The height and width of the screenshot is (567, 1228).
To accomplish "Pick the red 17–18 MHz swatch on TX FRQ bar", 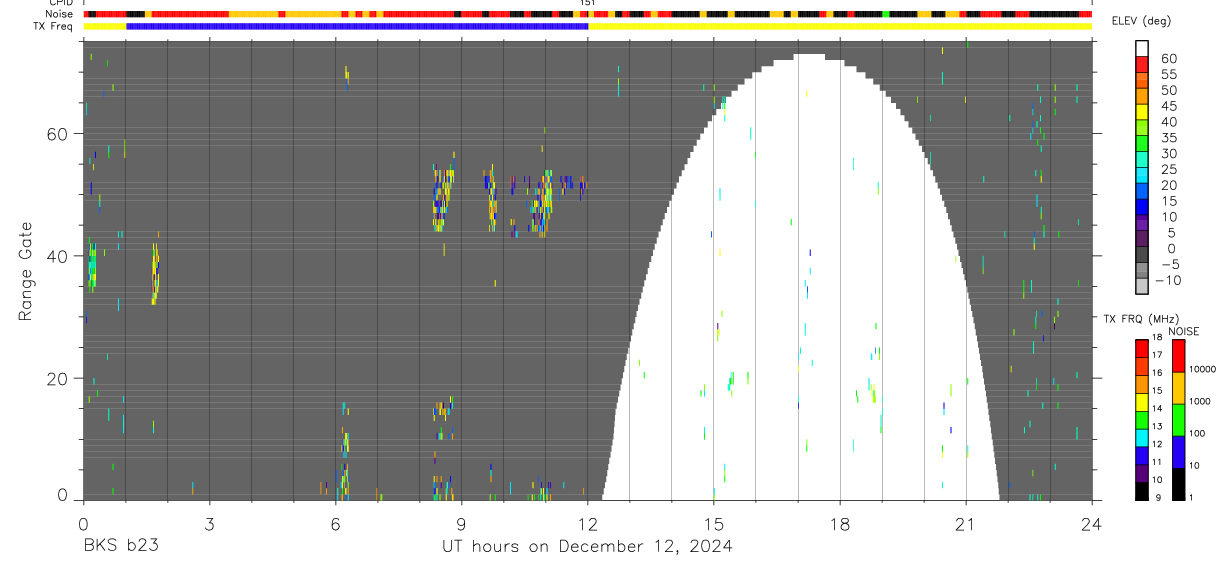I will pos(1141,348).
